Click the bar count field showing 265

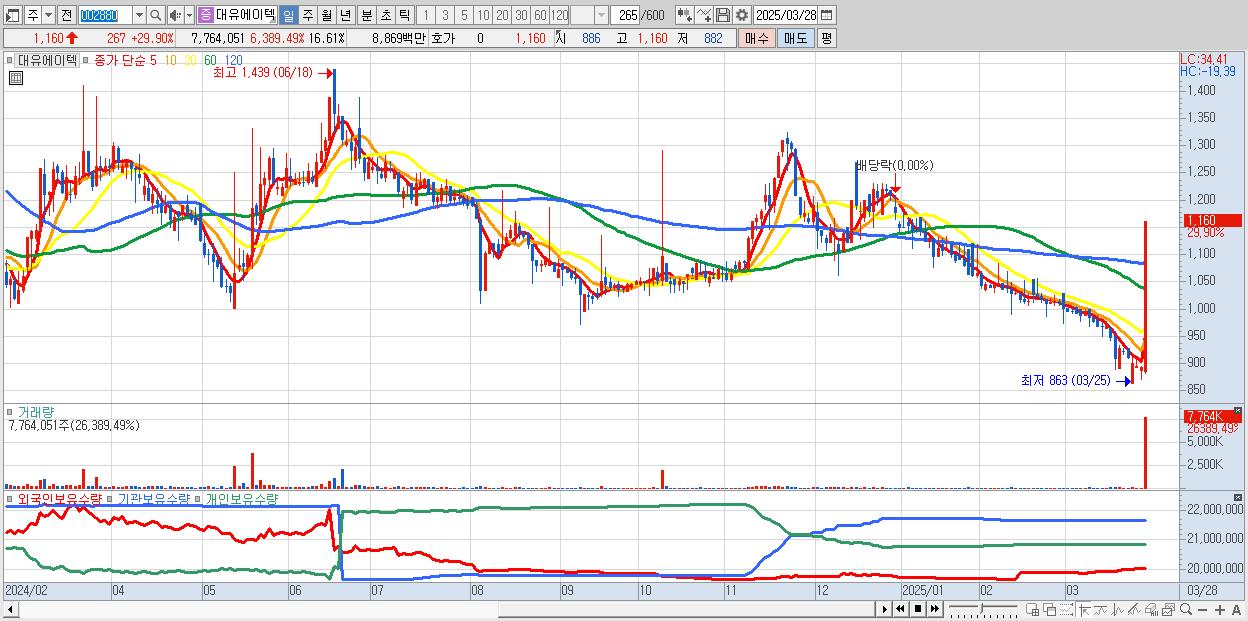tap(626, 15)
